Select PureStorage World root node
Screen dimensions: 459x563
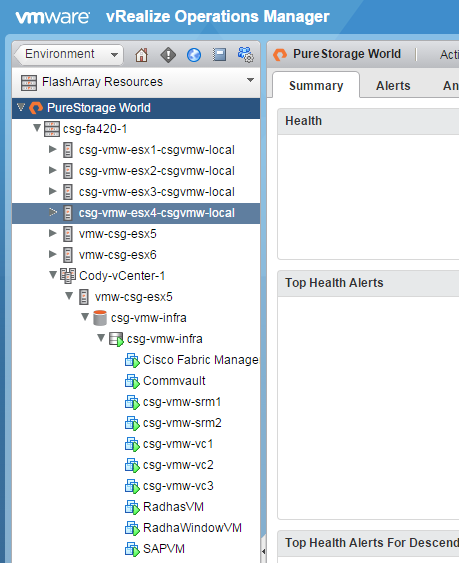[x=136, y=108]
